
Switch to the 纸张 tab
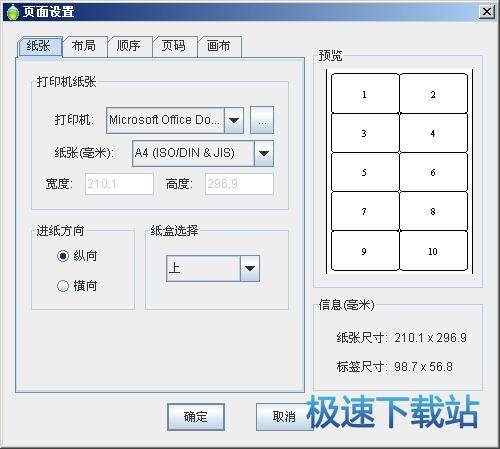pyautogui.click(x=39, y=46)
